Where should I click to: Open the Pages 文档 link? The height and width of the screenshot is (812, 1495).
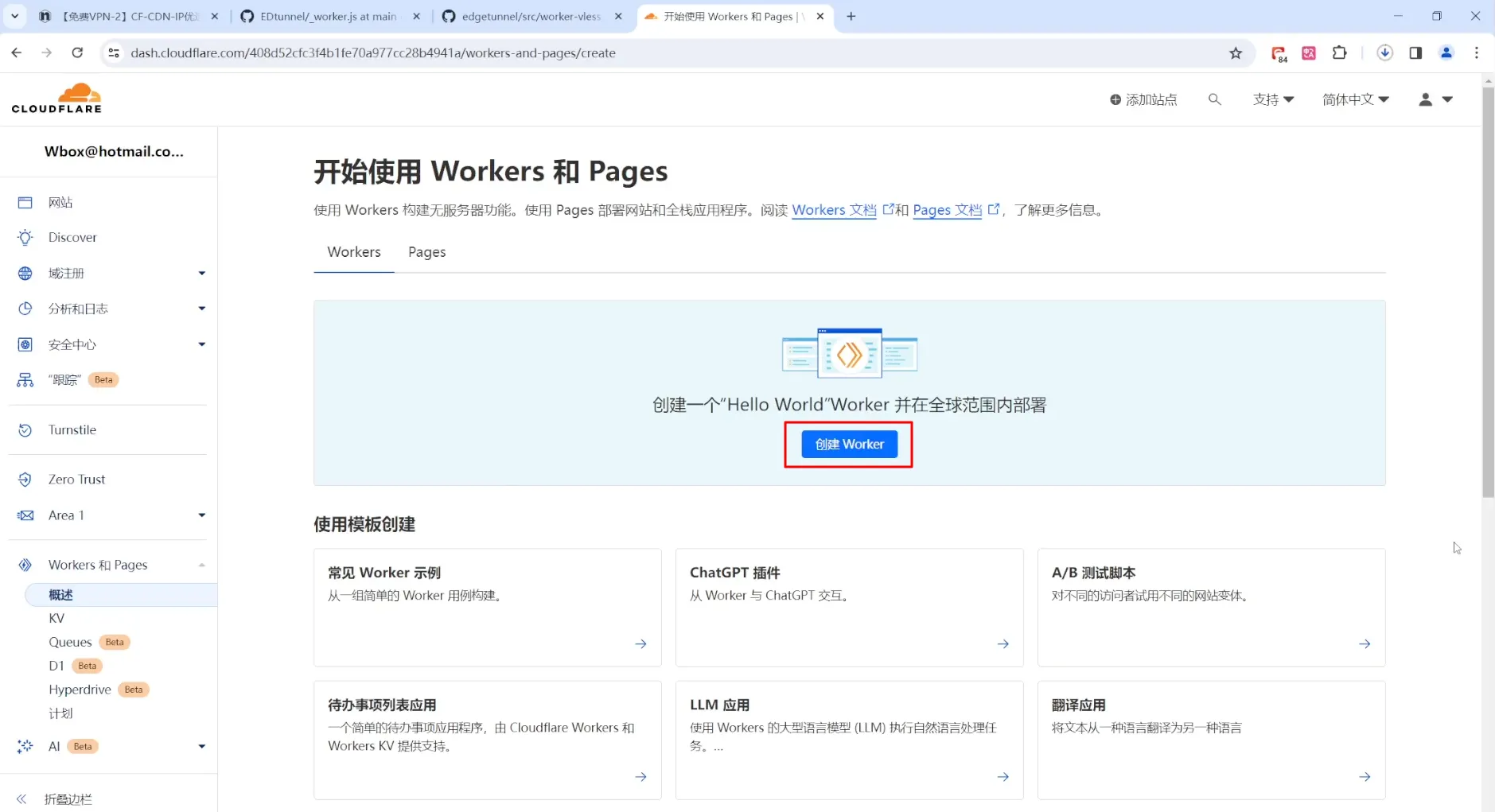click(947, 210)
